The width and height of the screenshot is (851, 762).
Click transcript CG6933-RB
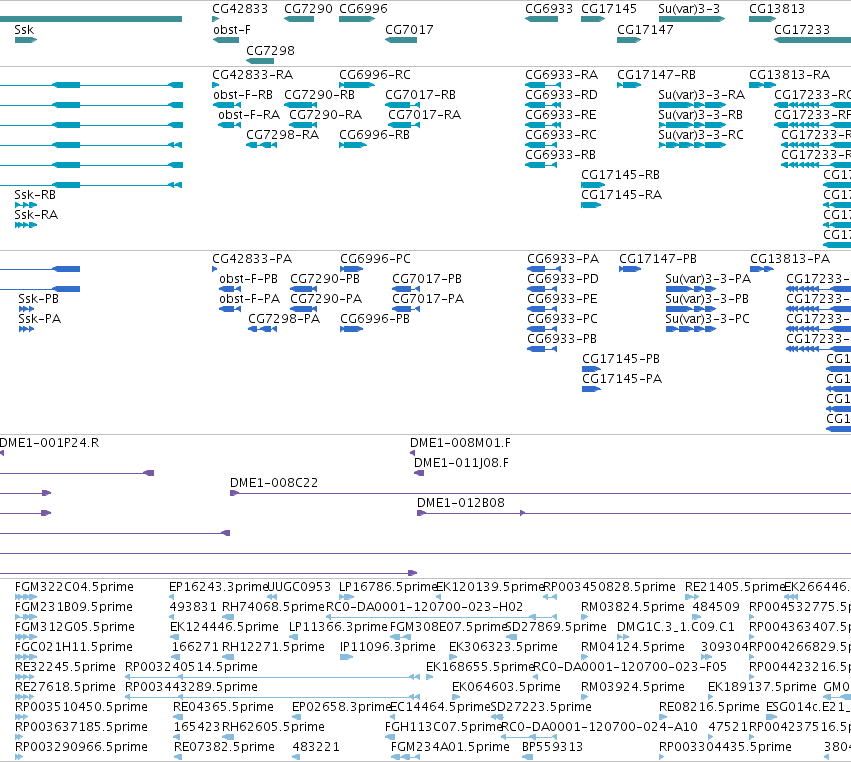click(x=541, y=166)
